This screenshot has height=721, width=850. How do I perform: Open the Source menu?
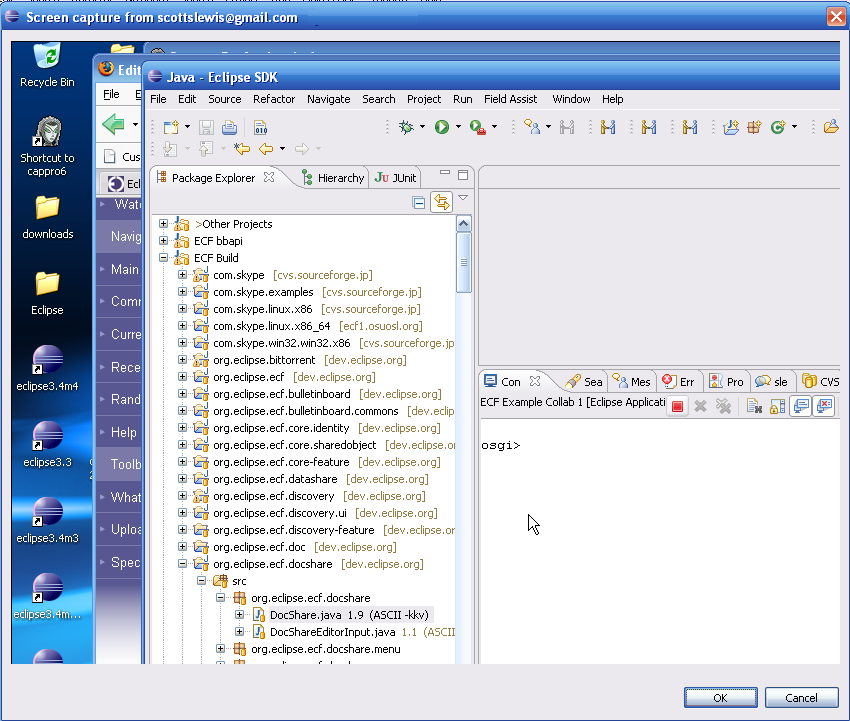[224, 99]
